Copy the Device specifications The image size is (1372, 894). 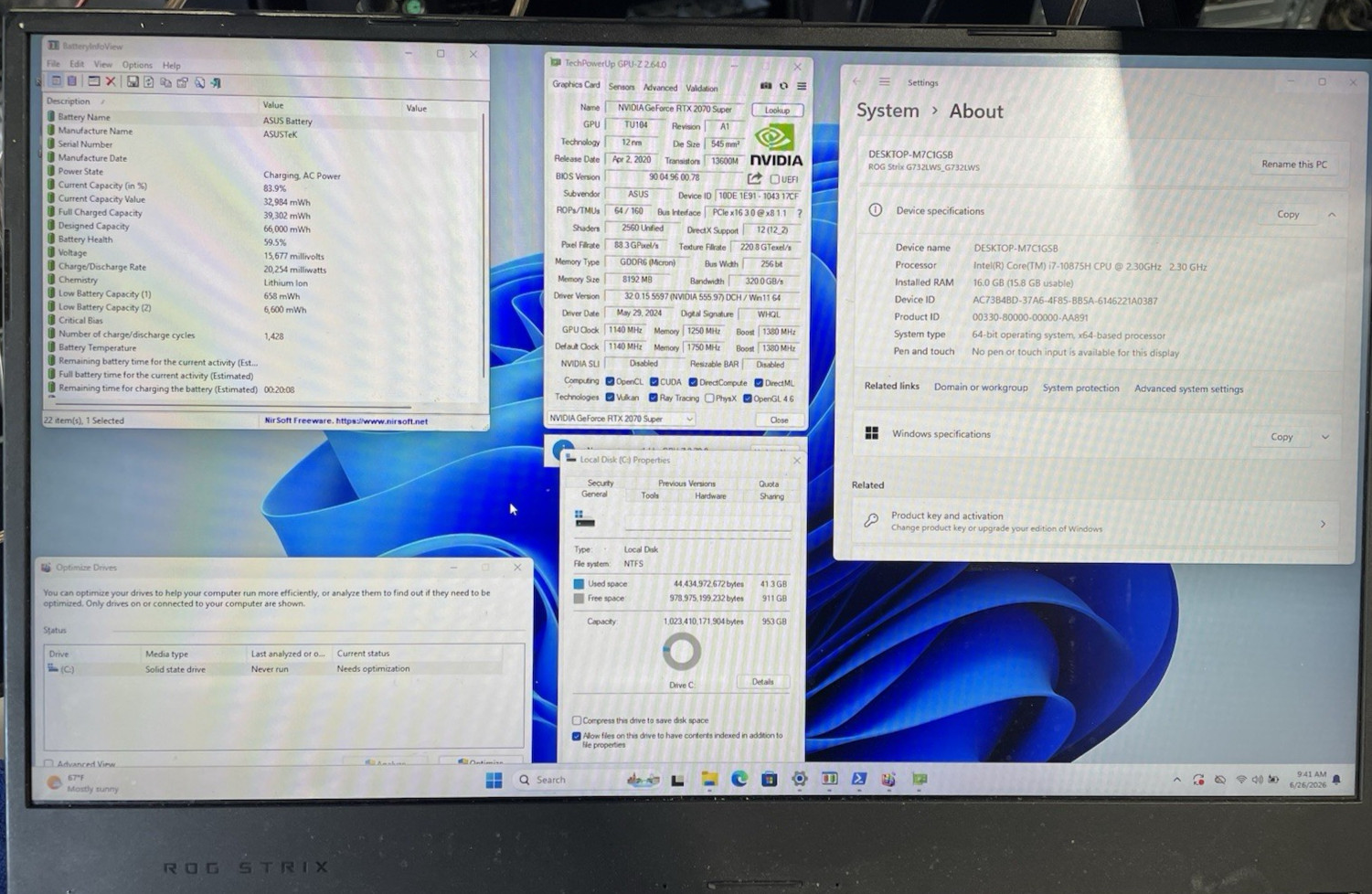(1288, 214)
